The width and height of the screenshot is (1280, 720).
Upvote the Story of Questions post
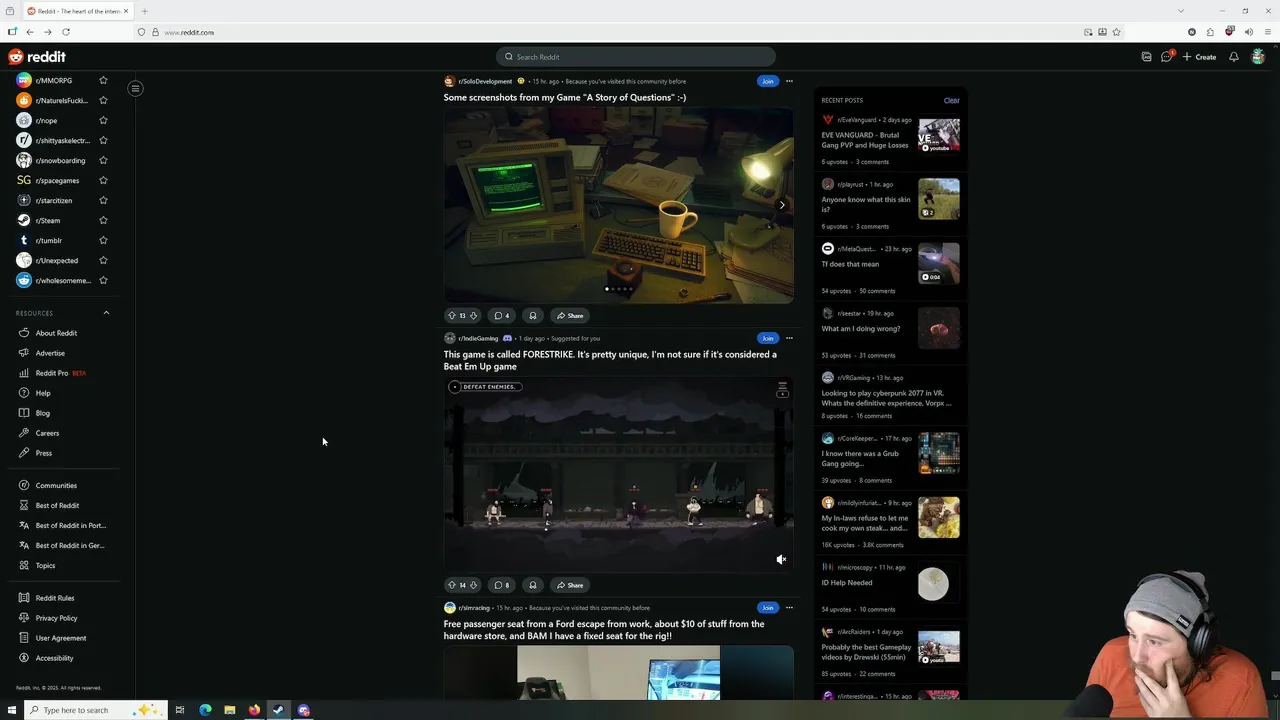coord(452,316)
